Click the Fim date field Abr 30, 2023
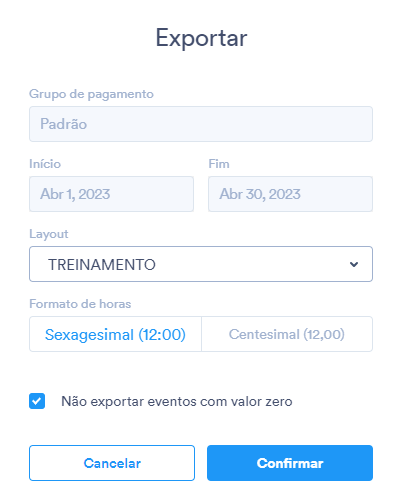Viewport: 395px width, 500px height. 290,194
